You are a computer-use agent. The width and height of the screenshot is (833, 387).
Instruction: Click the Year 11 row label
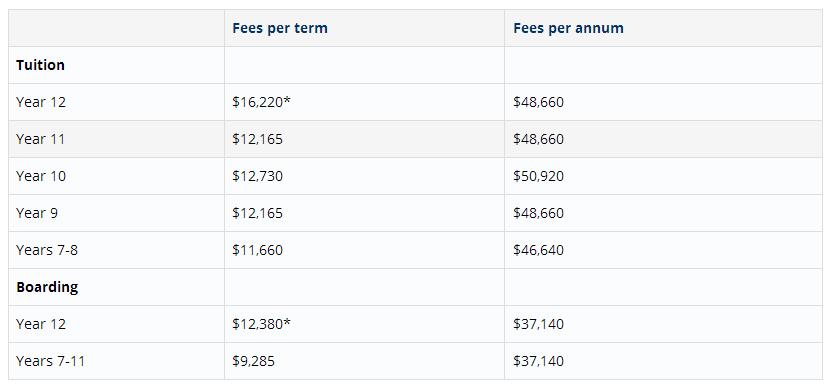pyautogui.click(x=40, y=139)
